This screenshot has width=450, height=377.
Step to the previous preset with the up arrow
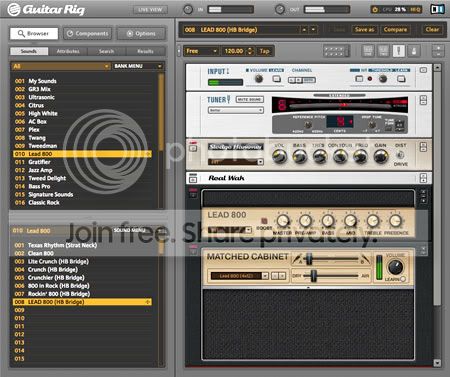click(304, 30)
